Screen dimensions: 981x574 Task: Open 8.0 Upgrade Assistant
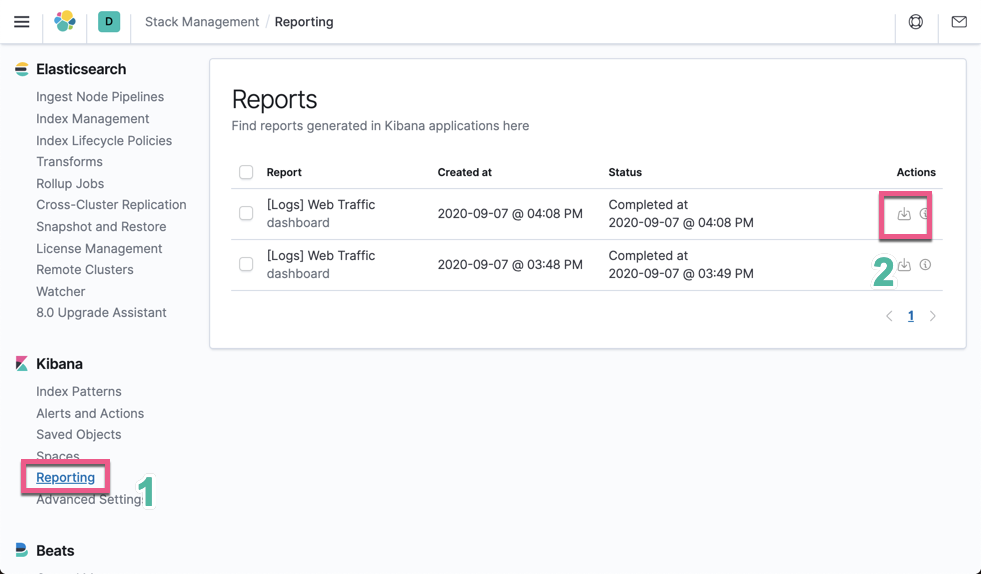pos(101,312)
